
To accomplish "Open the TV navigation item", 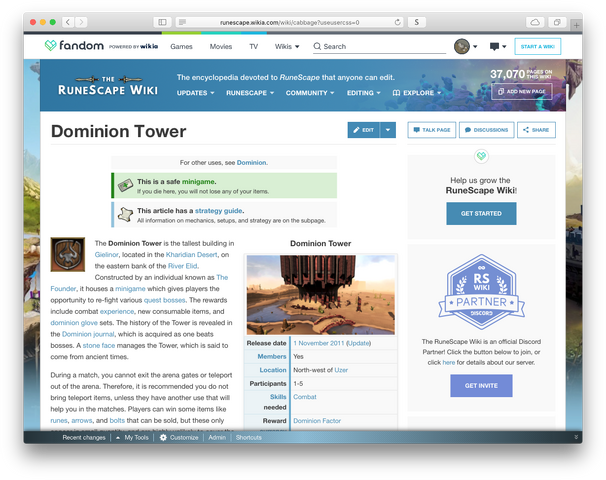I will (254, 46).
